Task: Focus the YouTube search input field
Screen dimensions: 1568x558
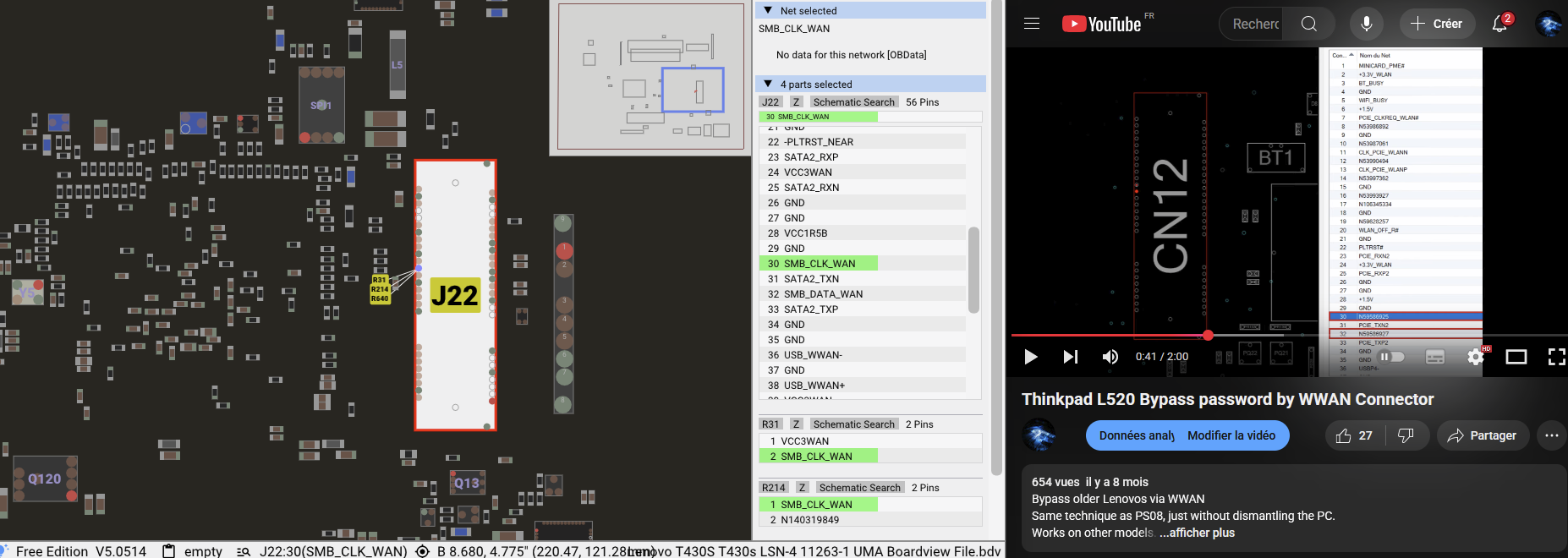Action: (x=1251, y=24)
